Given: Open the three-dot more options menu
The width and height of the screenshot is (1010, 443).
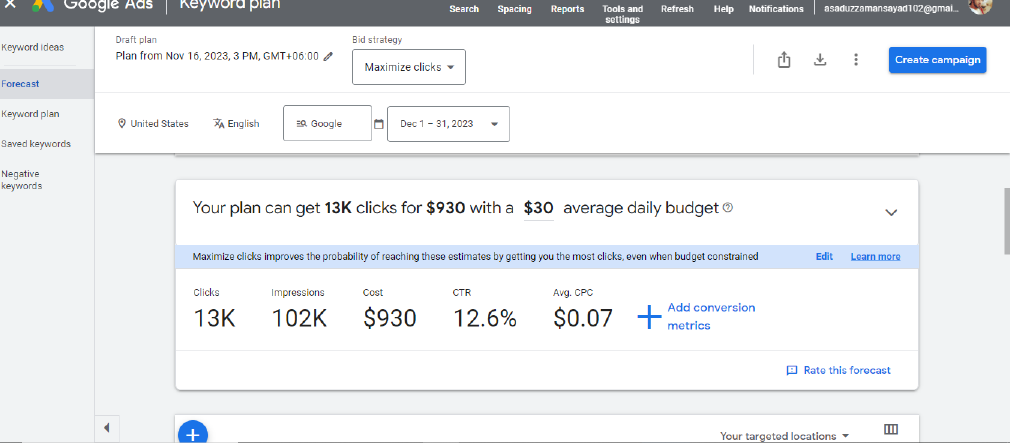Looking at the screenshot, I should tap(855, 60).
